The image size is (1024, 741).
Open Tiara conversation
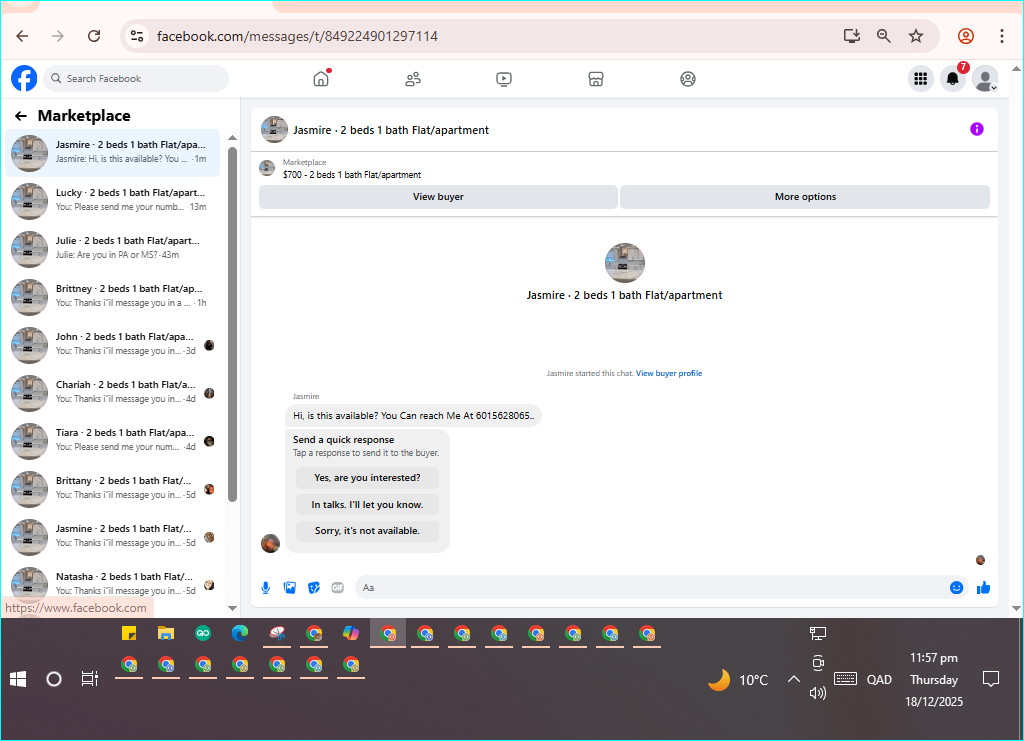(x=112, y=441)
